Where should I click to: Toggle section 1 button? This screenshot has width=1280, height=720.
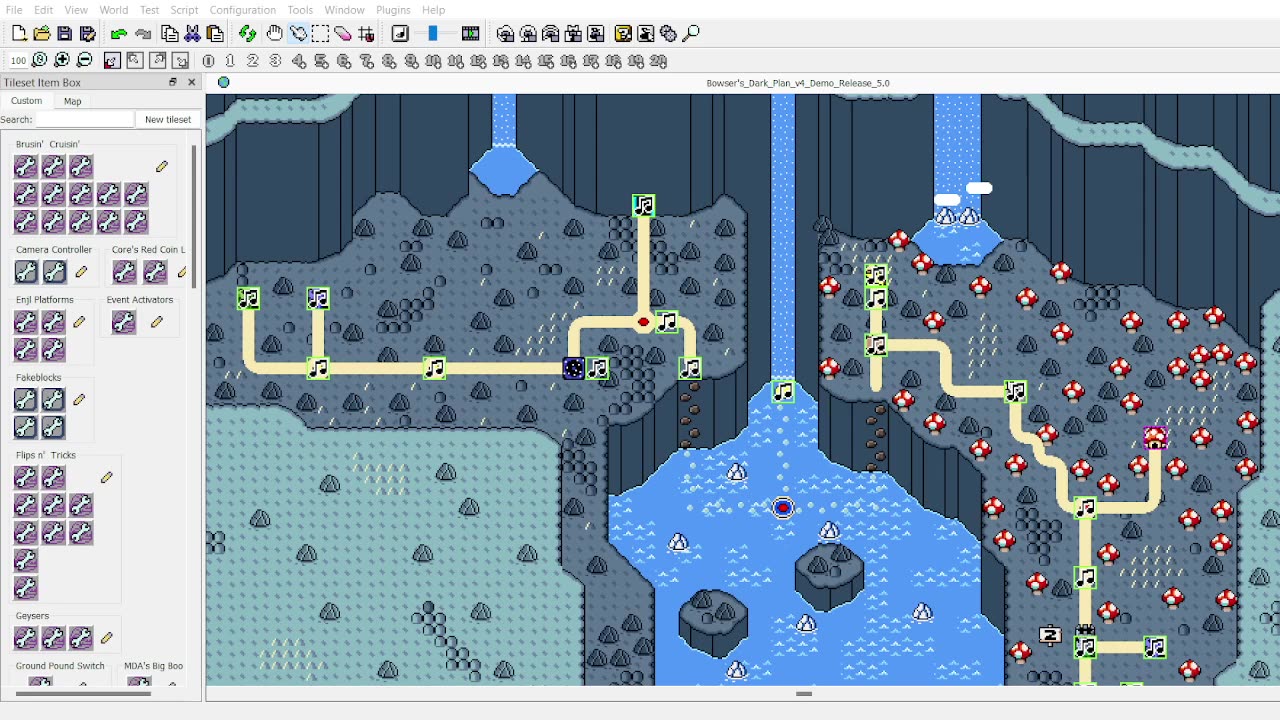(230, 61)
